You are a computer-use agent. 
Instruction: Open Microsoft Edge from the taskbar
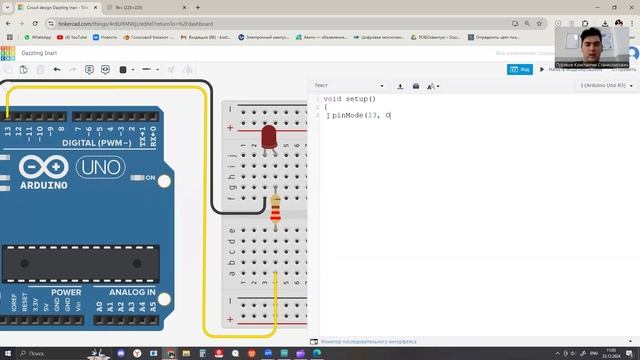point(317,353)
